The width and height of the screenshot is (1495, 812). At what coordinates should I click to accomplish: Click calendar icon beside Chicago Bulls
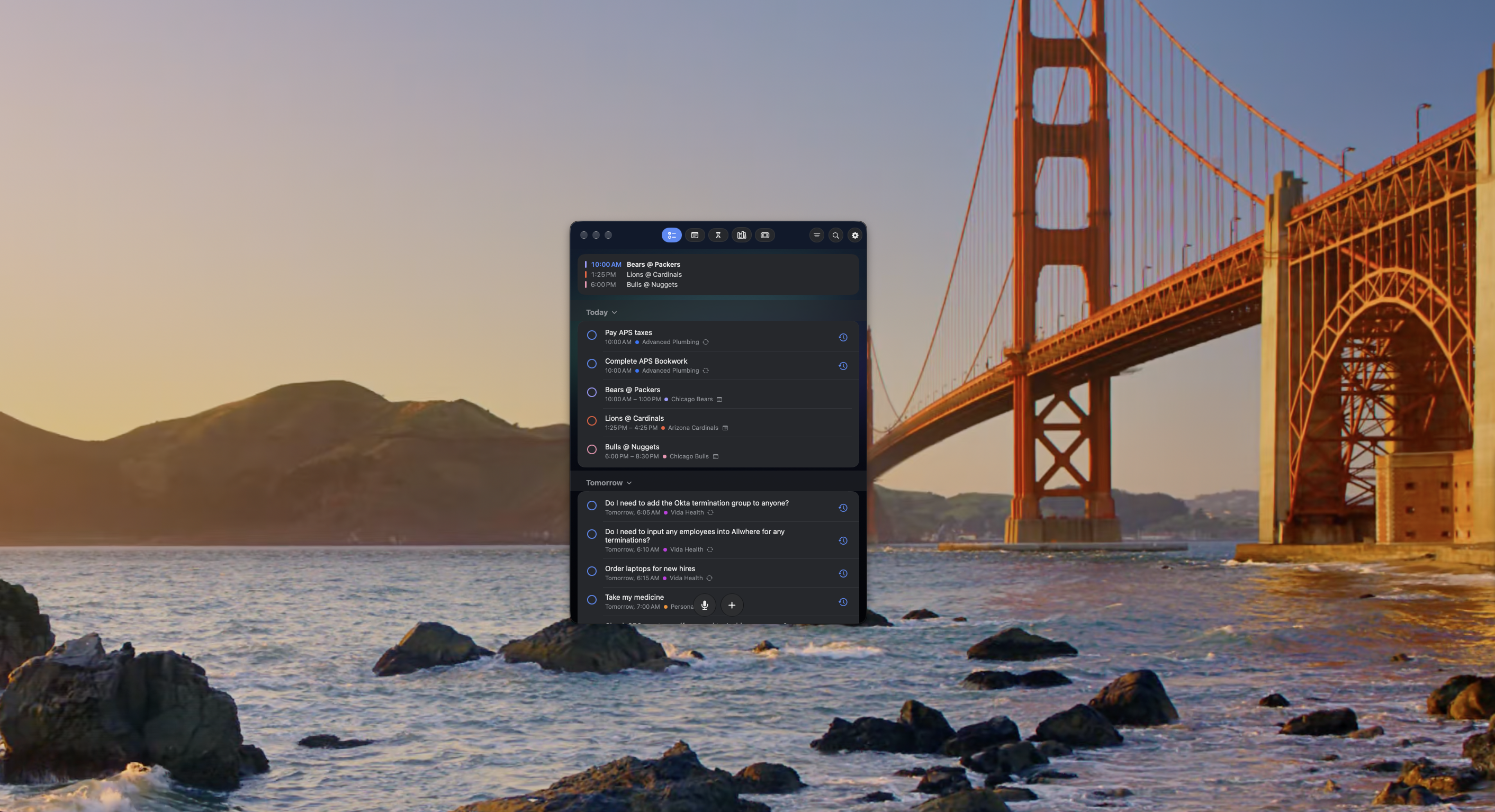point(716,456)
